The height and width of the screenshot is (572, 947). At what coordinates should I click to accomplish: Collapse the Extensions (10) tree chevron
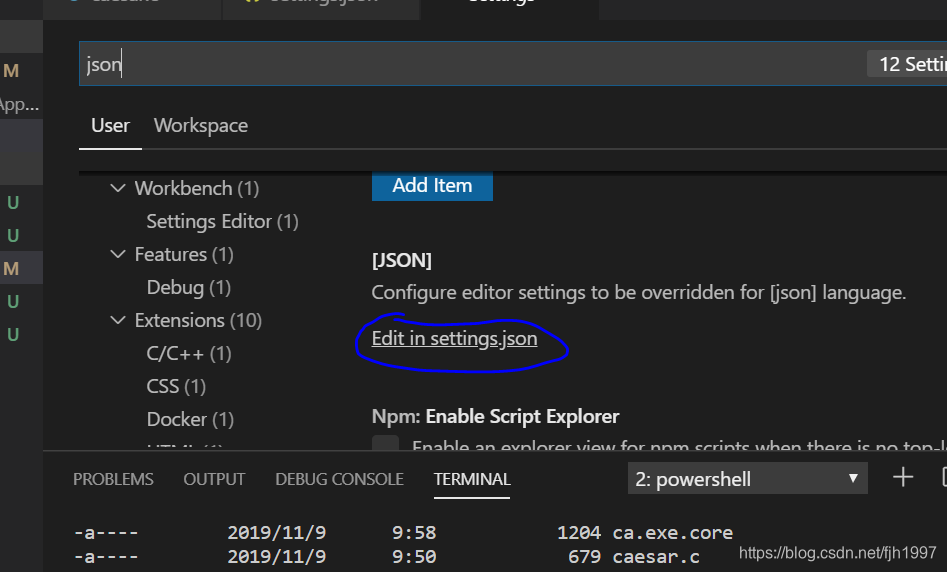click(118, 320)
